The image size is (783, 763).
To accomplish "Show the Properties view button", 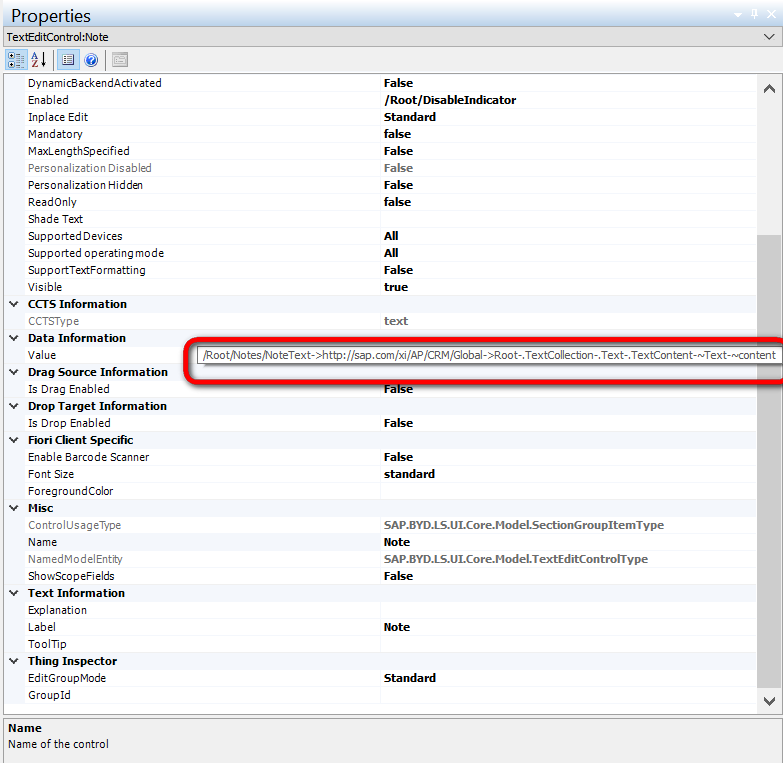I will 68,60.
